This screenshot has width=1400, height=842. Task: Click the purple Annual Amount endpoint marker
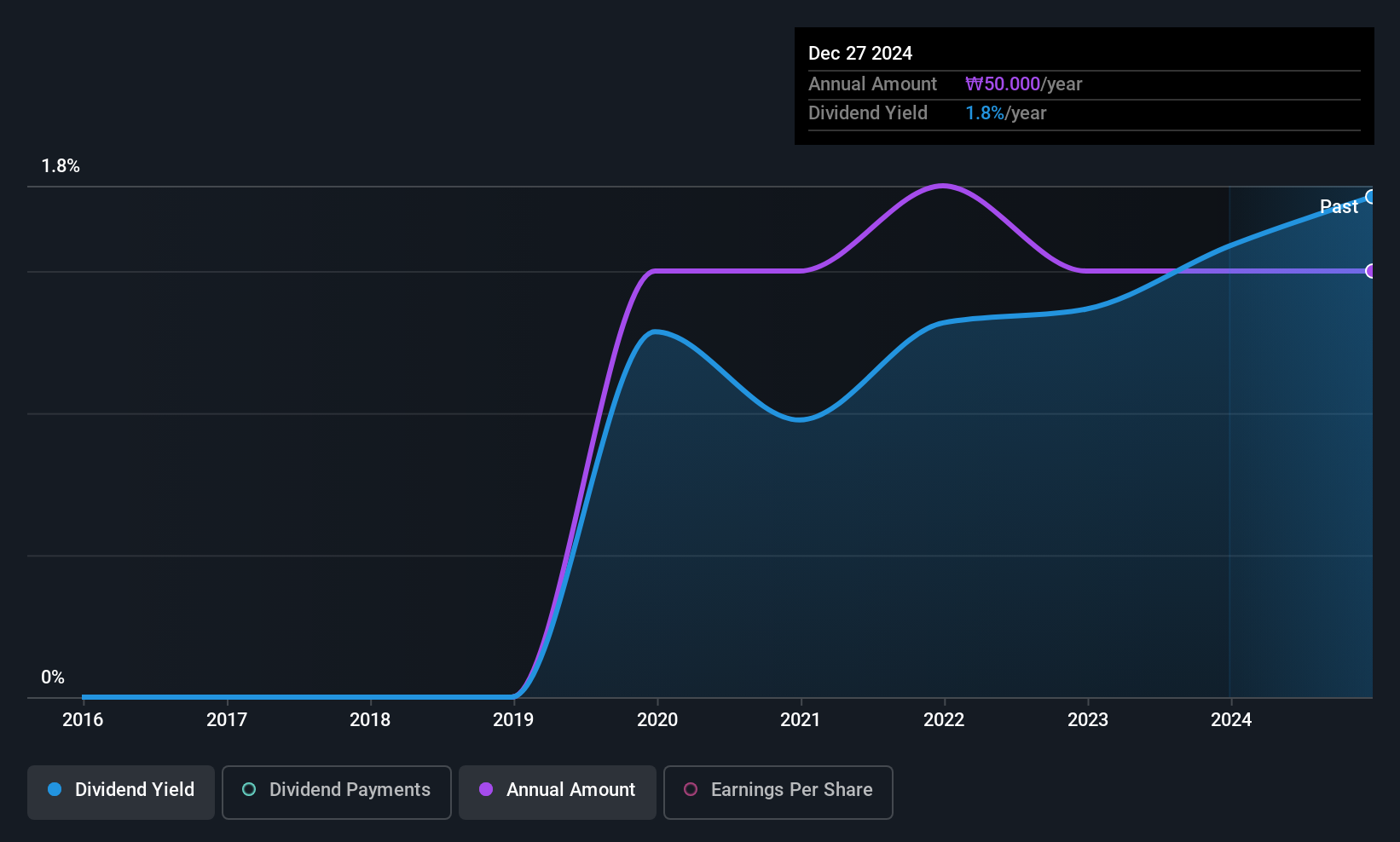(1371, 271)
